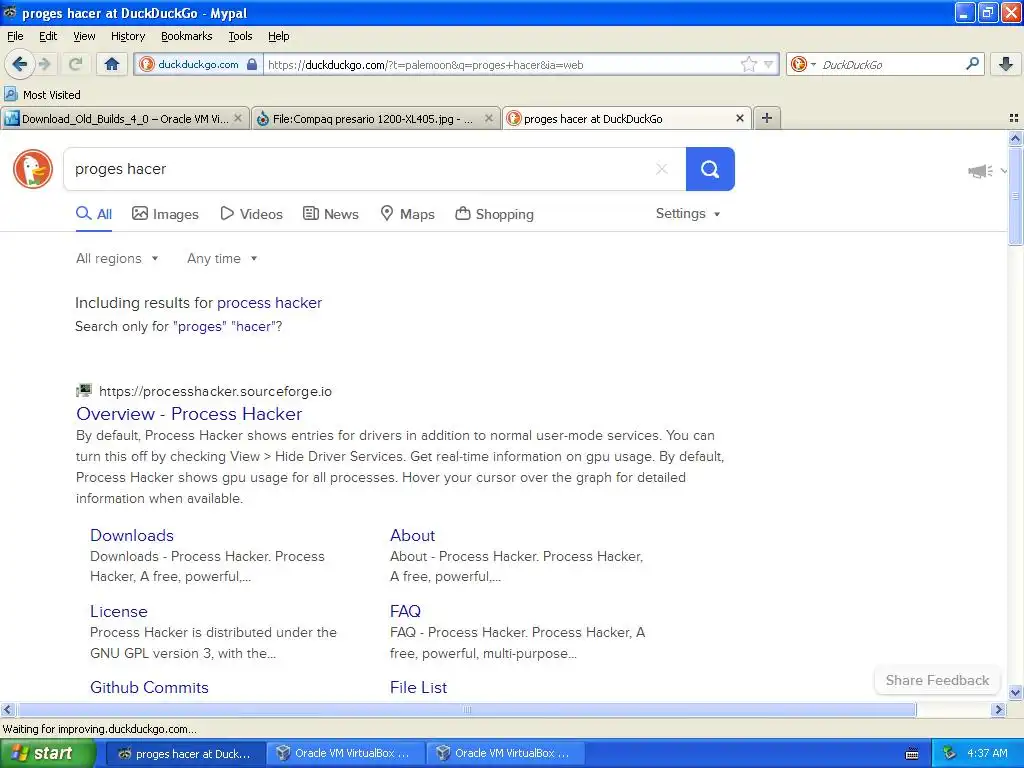Open the downloads arrow button in toolbar
The width and height of the screenshot is (1024, 768).
click(x=1006, y=64)
